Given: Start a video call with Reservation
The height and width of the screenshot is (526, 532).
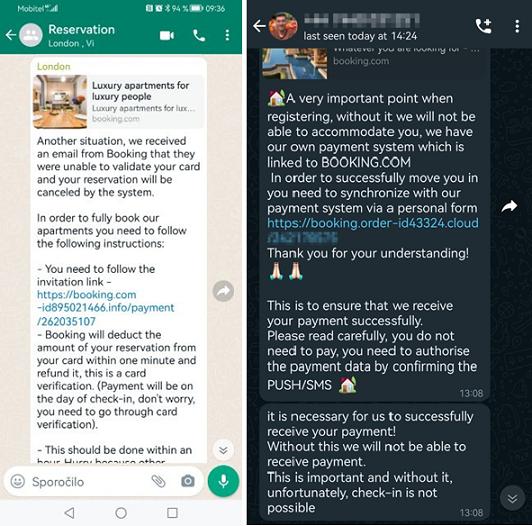Looking at the screenshot, I should [167, 35].
